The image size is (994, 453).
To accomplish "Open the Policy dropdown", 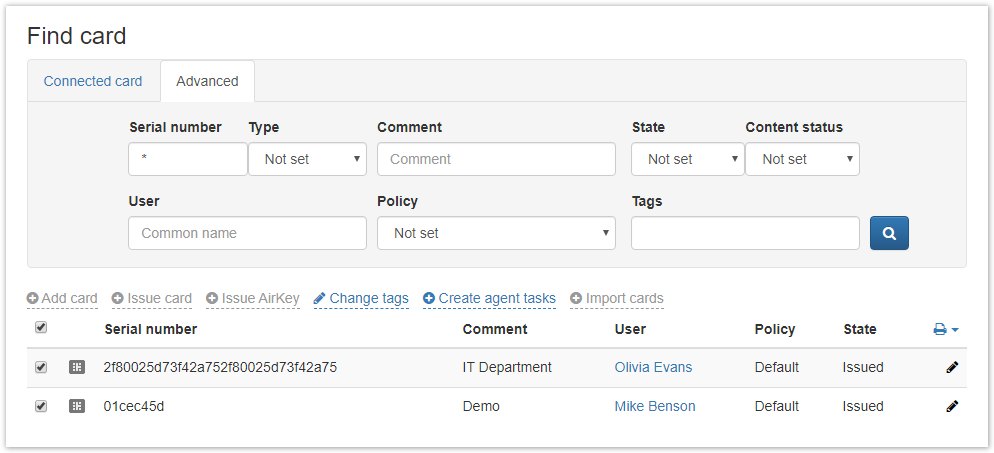I will click(495, 233).
